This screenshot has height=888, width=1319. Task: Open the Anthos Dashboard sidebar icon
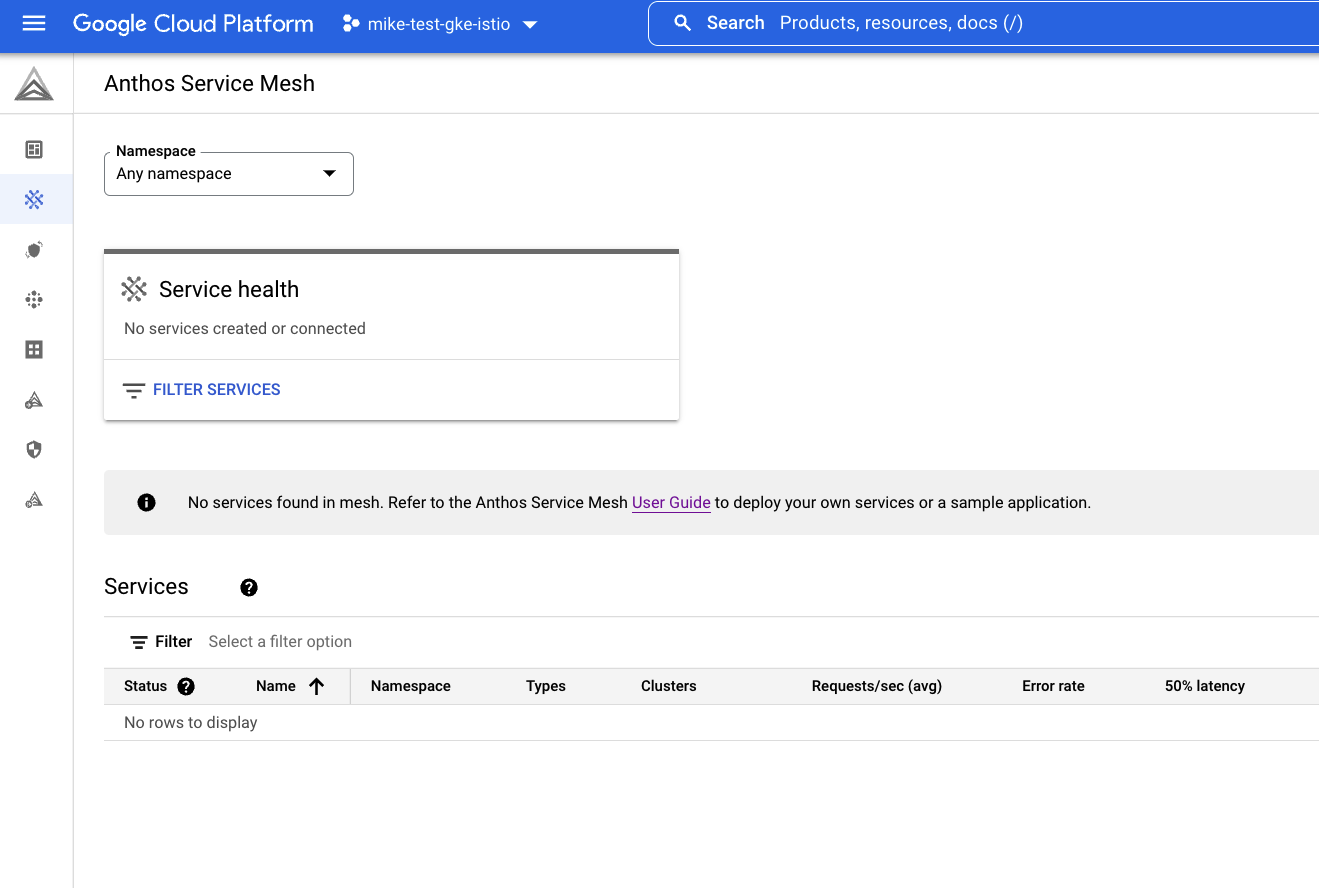34,150
